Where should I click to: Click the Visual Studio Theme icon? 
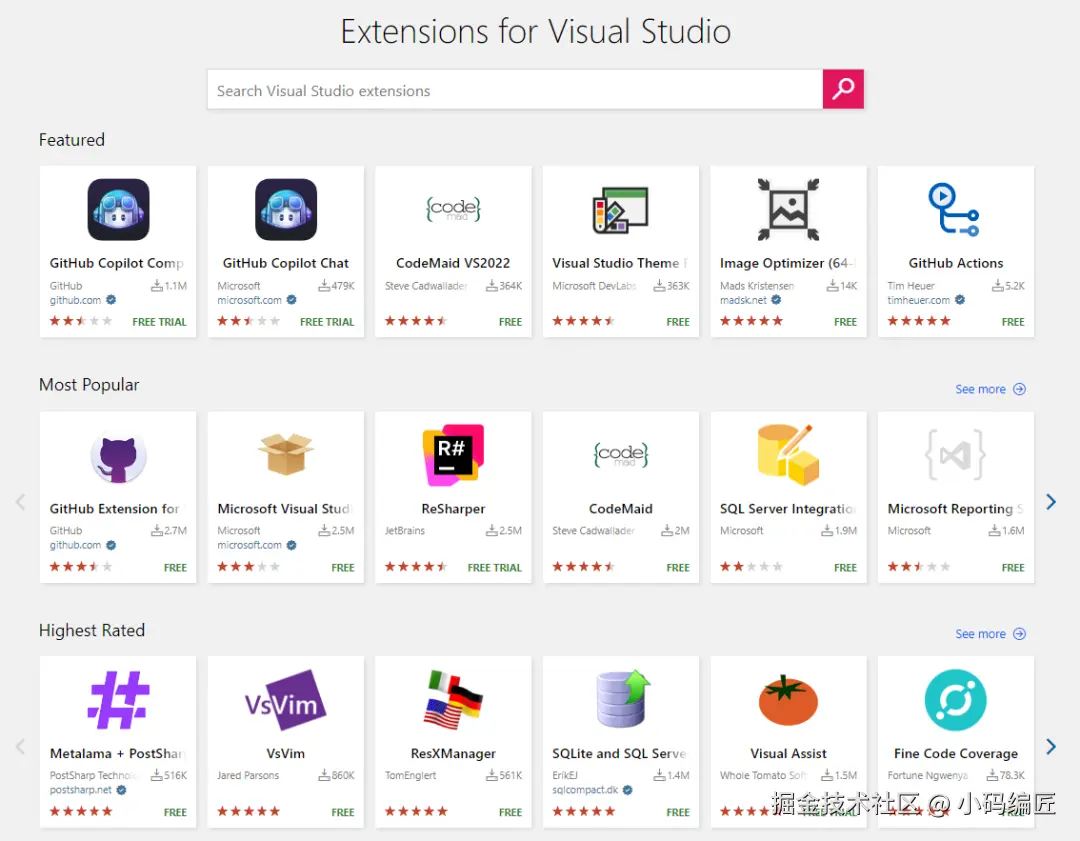621,210
